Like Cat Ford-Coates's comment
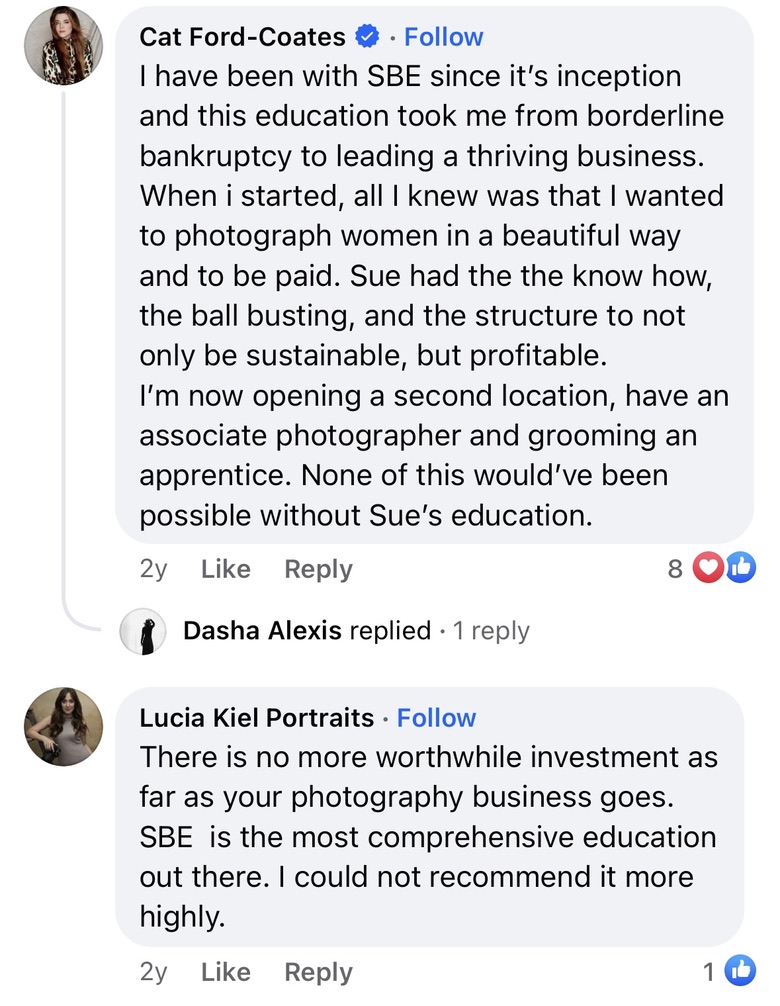The height and width of the screenshot is (1006, 780). (225, 569)
